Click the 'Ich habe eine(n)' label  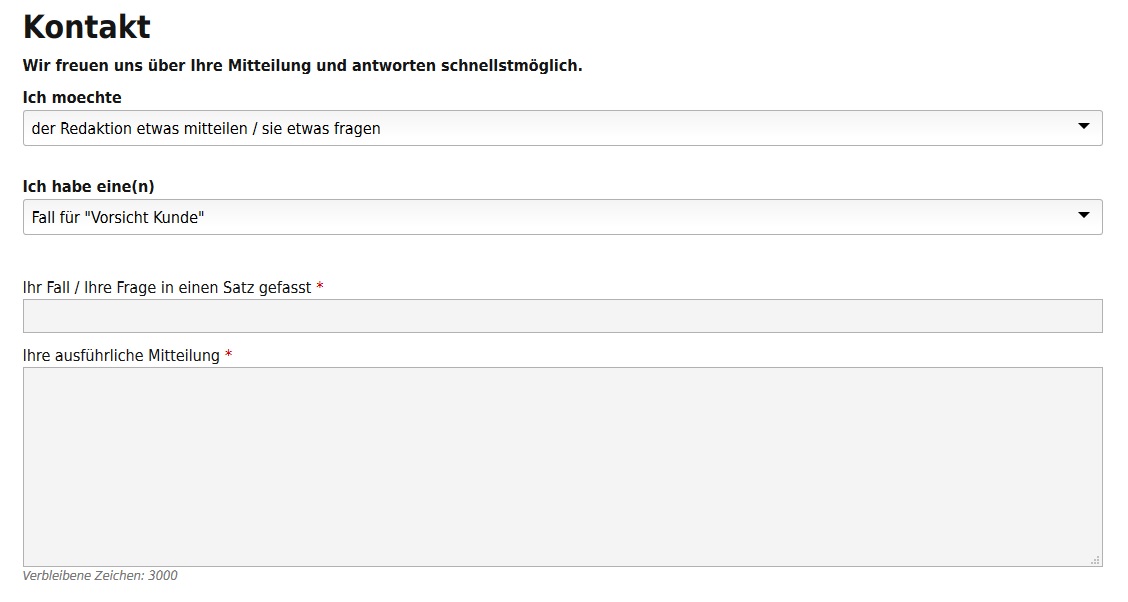[x=88, y=187]
